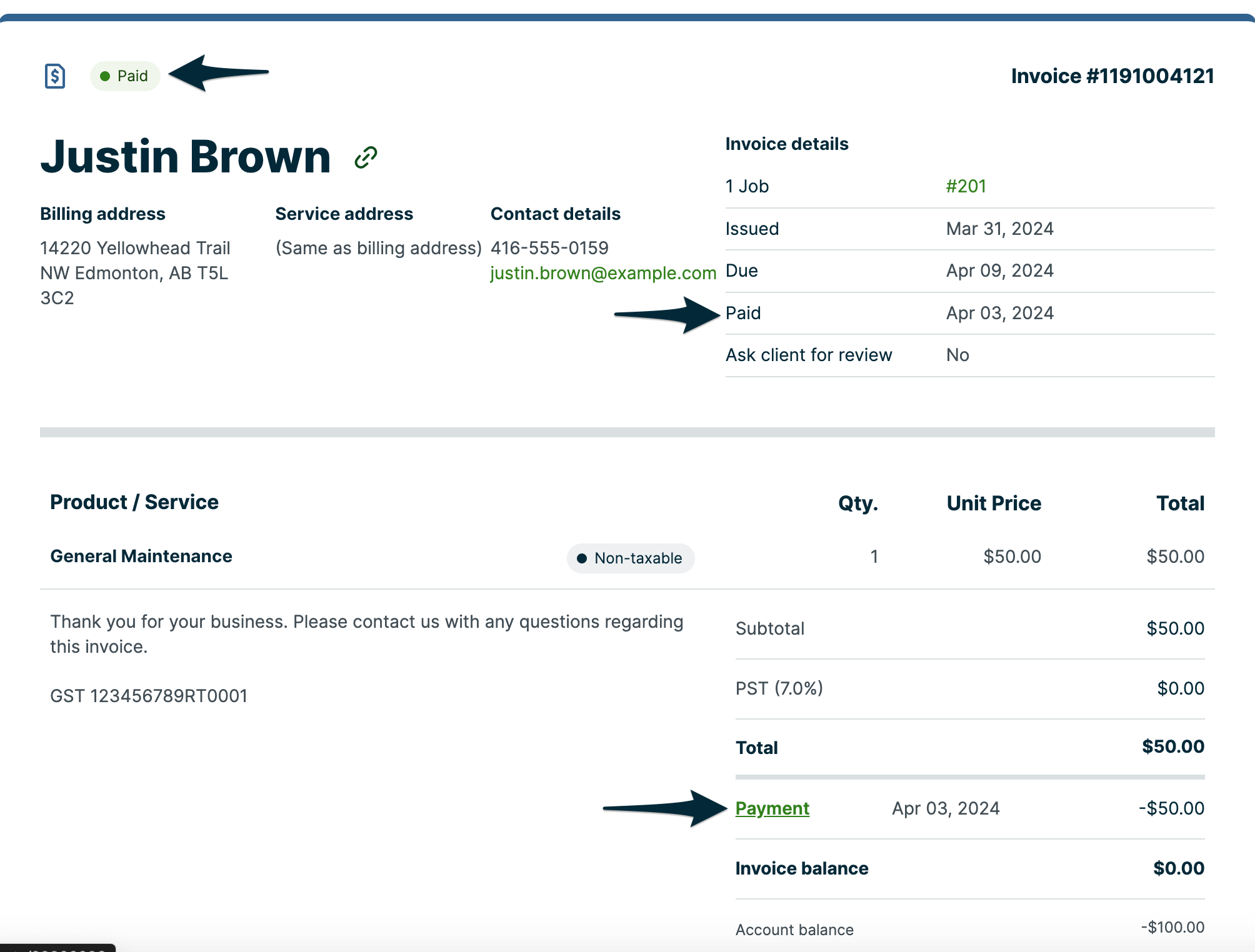Click the justin.brown@example.com email link

602,273
